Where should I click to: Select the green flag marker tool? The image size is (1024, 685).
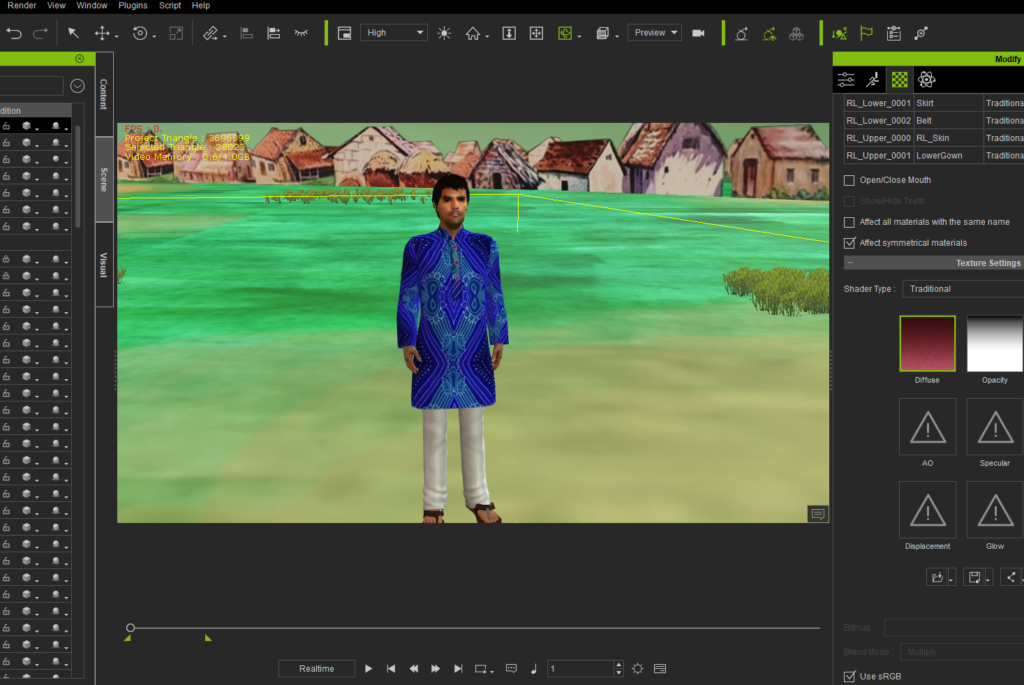(x=866, y=33)
